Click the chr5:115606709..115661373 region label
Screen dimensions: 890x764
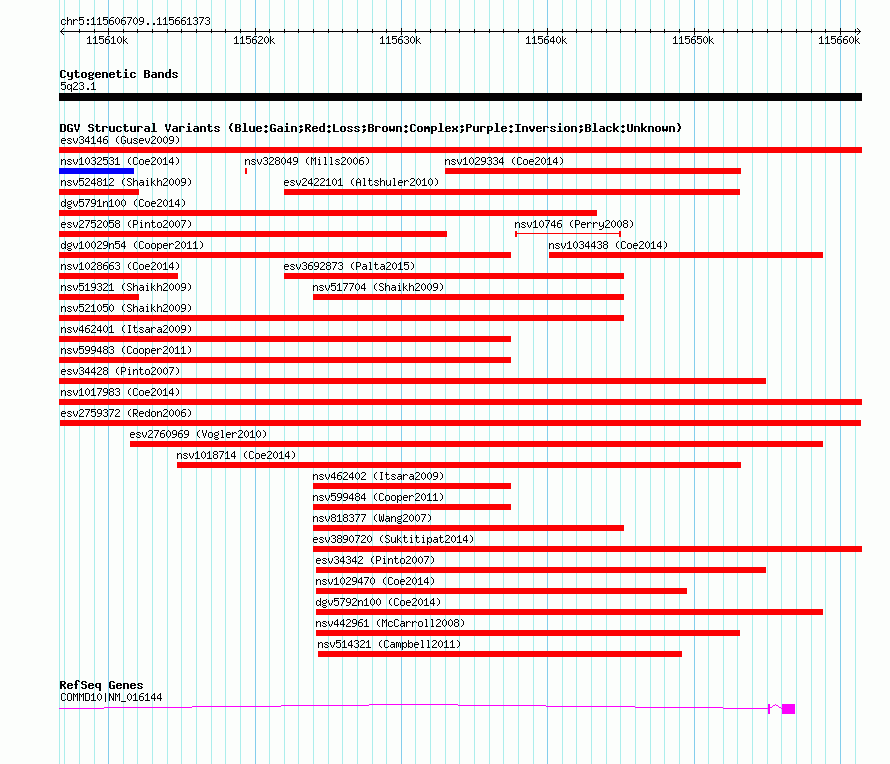click(x=135, y=21)
